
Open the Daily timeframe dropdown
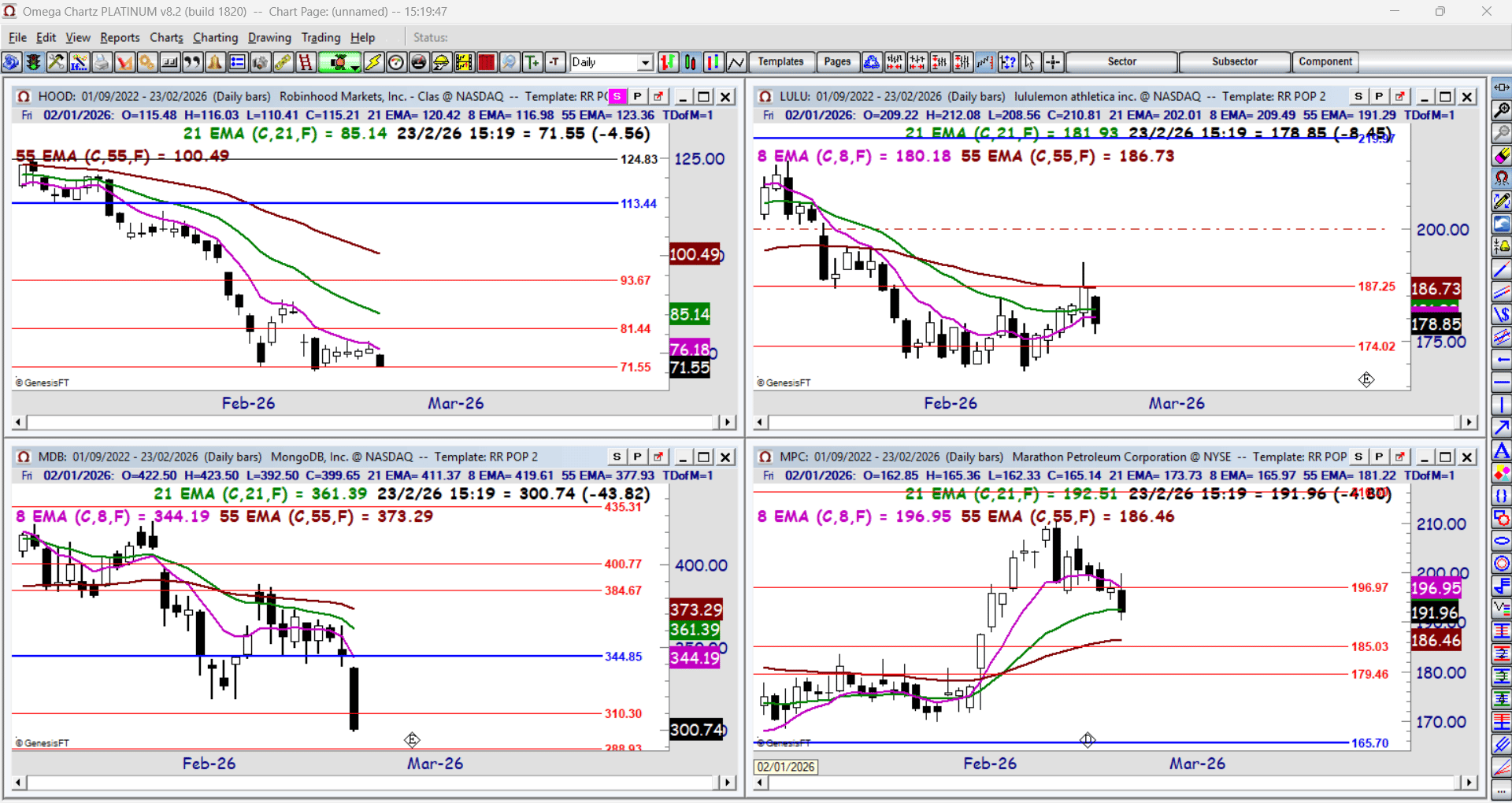[x=646, y=62]
